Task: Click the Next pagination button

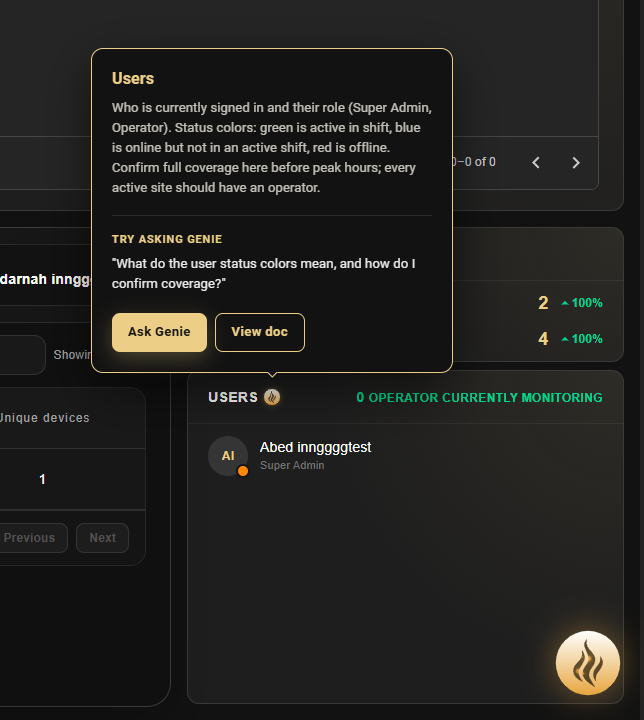Action: click(102, 538)
